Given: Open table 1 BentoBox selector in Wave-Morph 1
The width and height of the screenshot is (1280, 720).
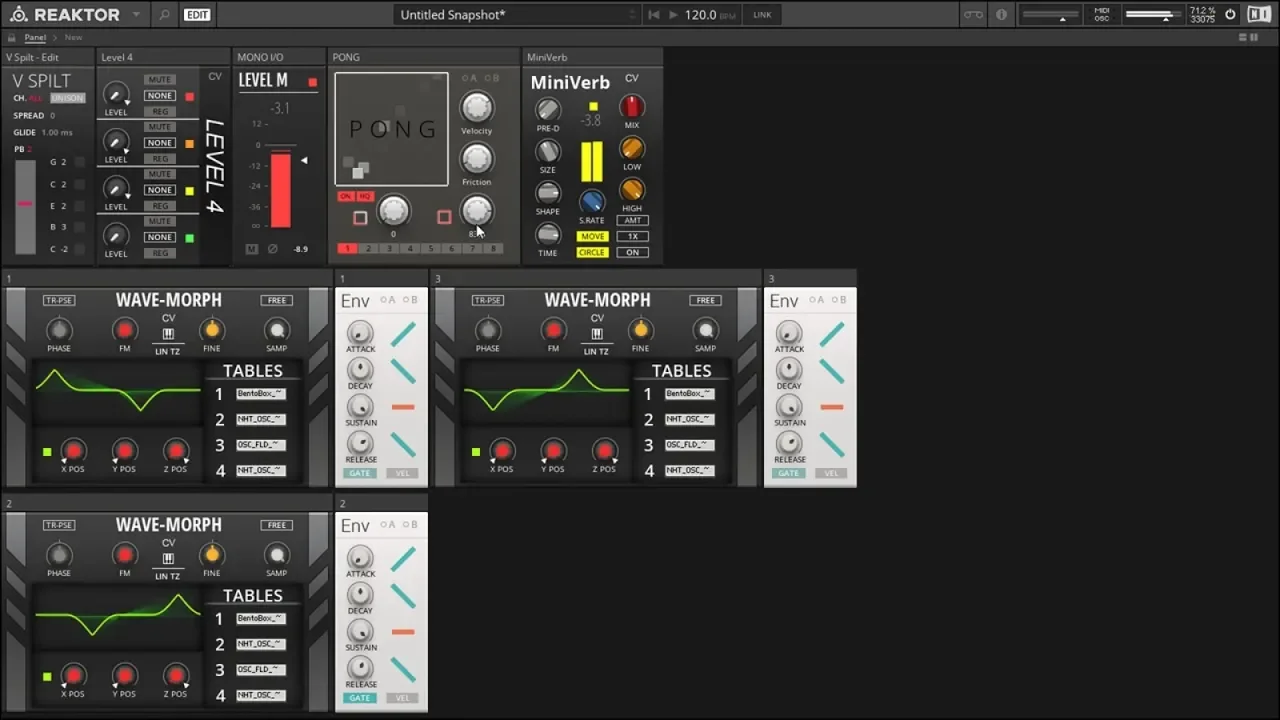Looking at the screenshot, I should click(x=261, y=394).
